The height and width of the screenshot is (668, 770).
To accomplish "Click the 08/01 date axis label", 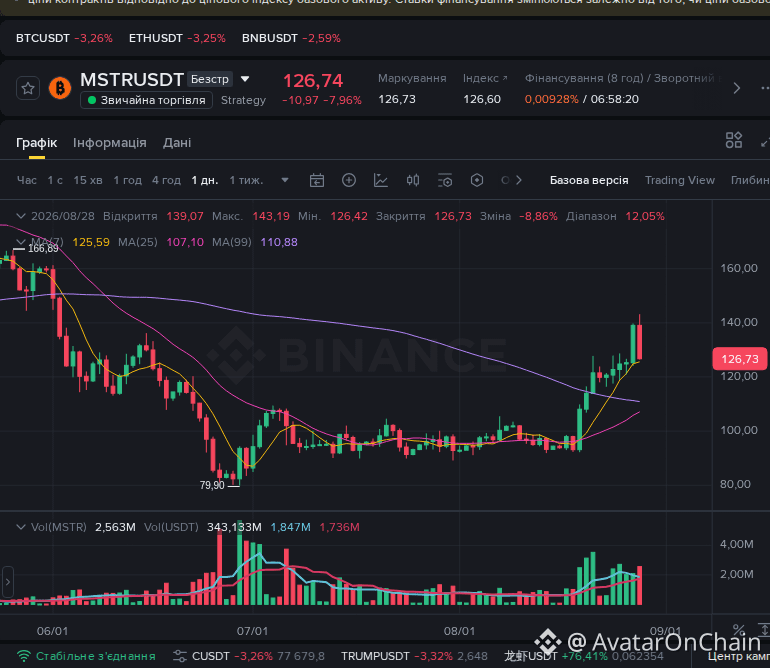I will click(459, 631).
